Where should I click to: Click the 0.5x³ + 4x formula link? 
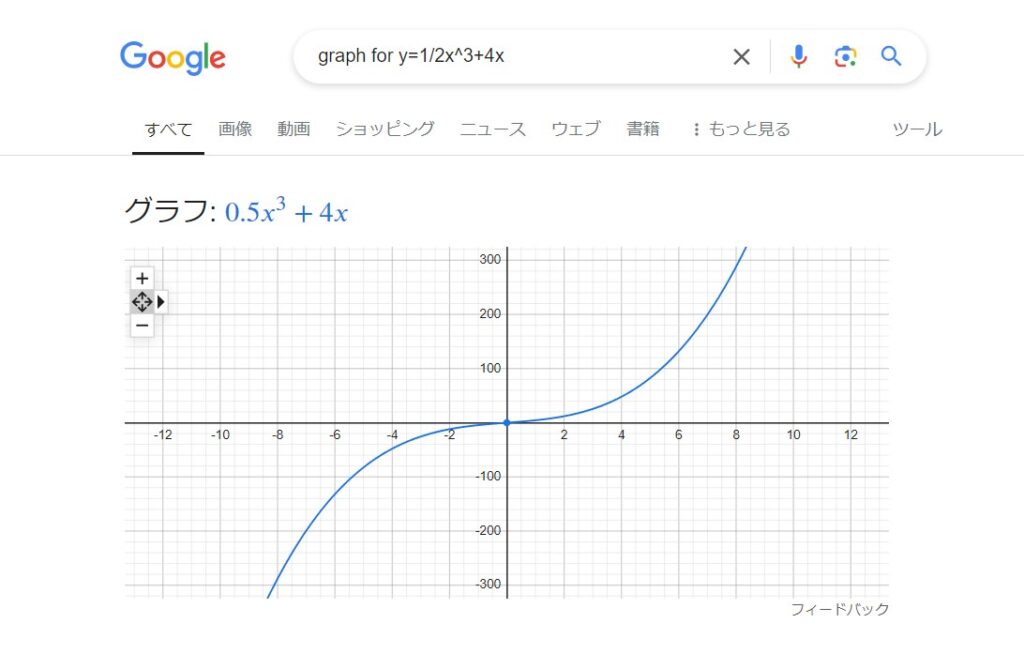tap(286, 211)
